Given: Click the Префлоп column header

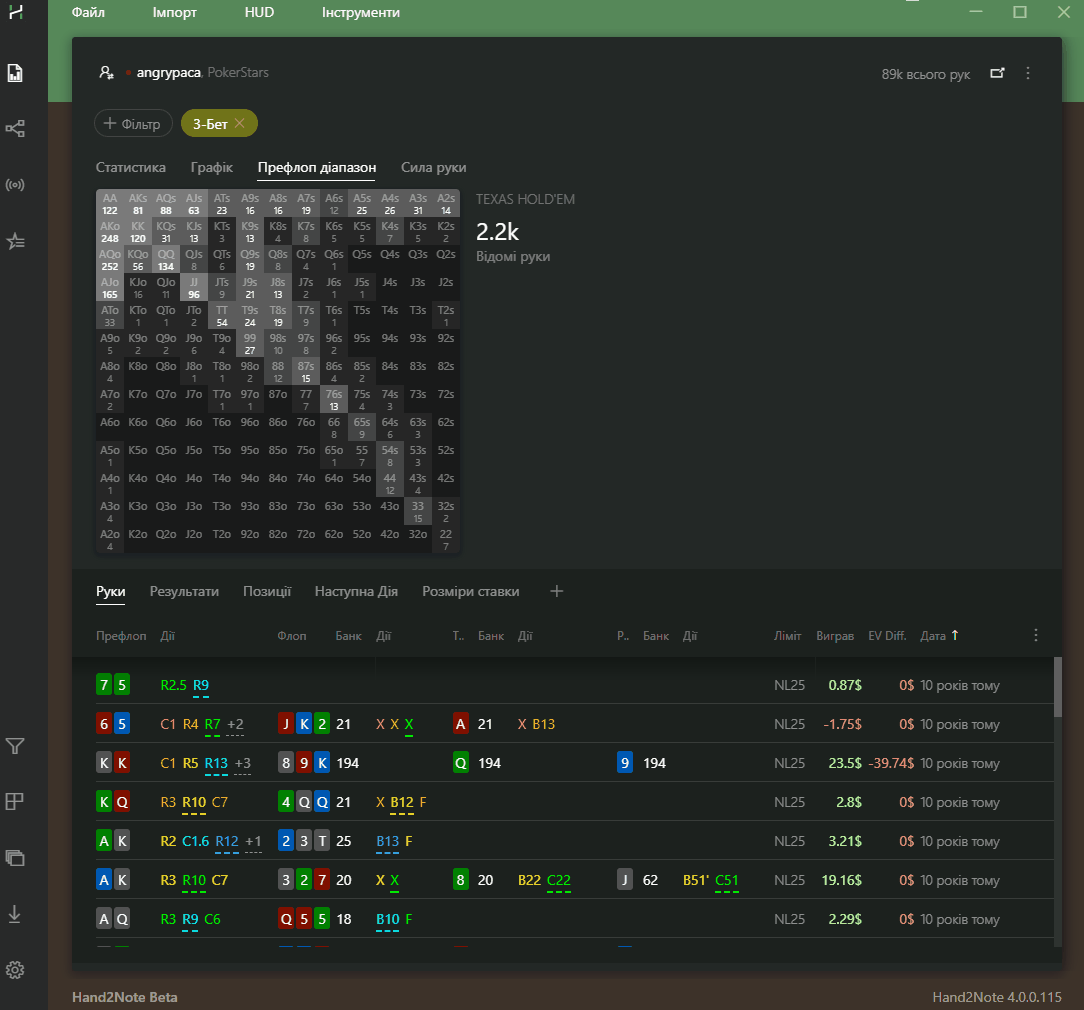Looking at the screenshot, I should point(121,635).
